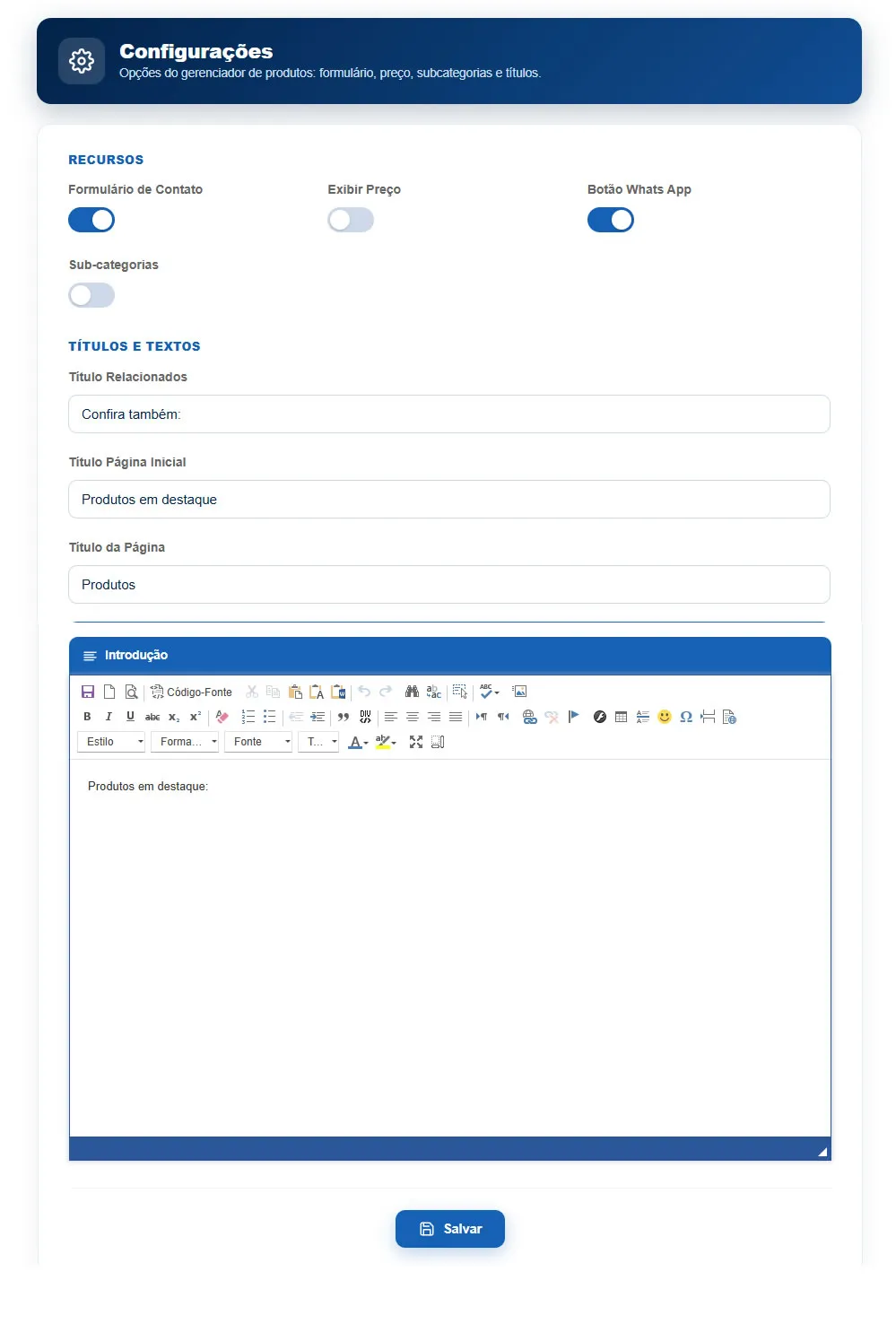Viewport: 896px width, 1324px height.
Task: Open the background highlight color picker
Action: tap(386, 742)
